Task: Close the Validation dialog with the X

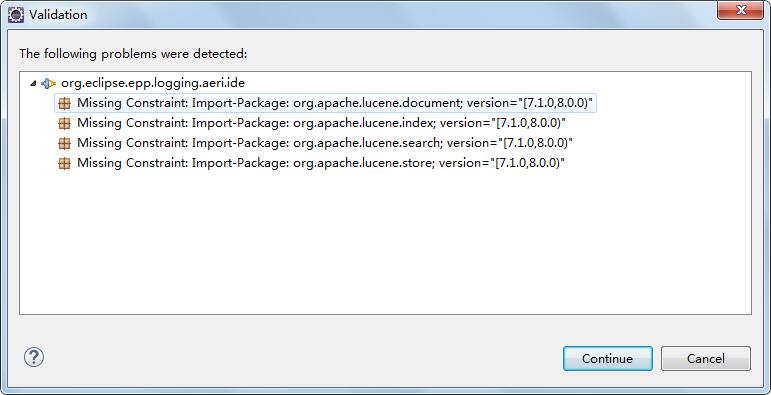Action: click(740, 10)
